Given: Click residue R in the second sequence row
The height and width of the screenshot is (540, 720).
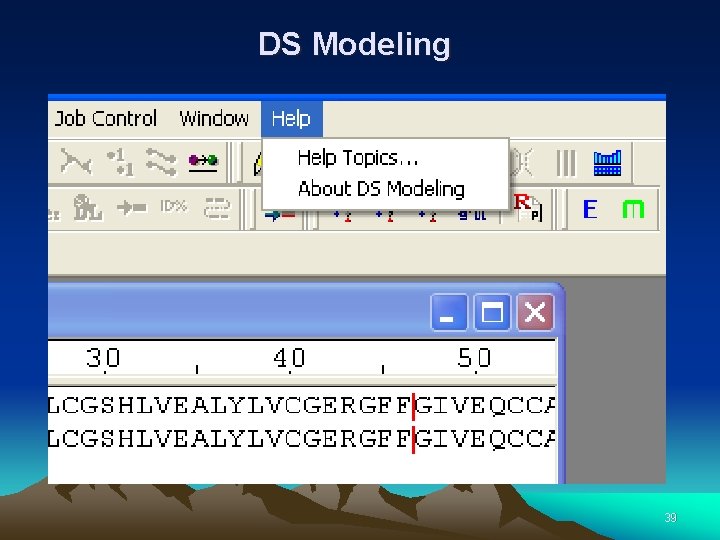Looking at the screenshot, I should coord(349,439).
